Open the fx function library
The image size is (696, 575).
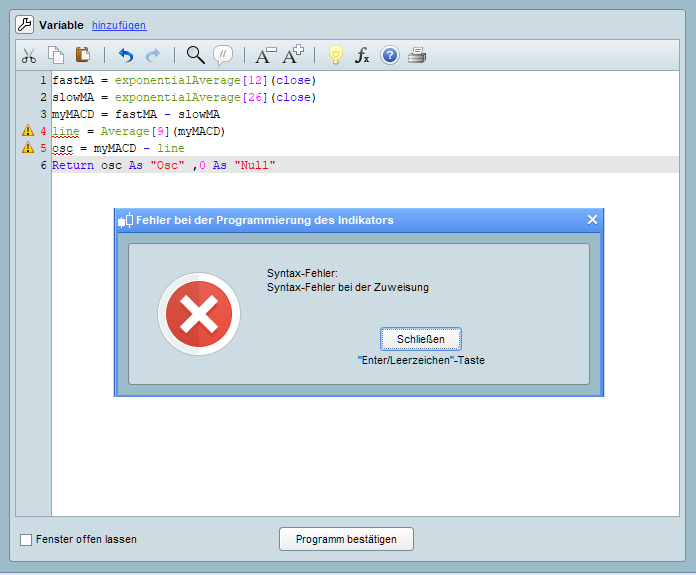pyautogui.click(x=362, y=56)
